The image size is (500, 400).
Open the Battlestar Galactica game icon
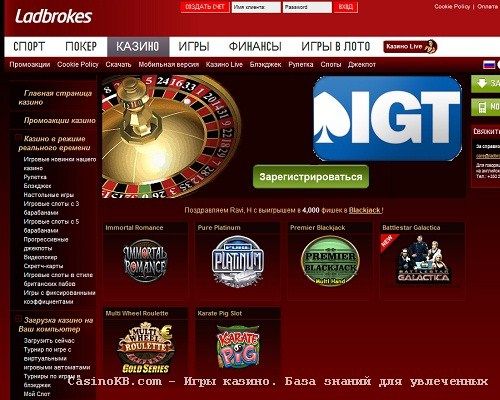(x=423, y=260)
